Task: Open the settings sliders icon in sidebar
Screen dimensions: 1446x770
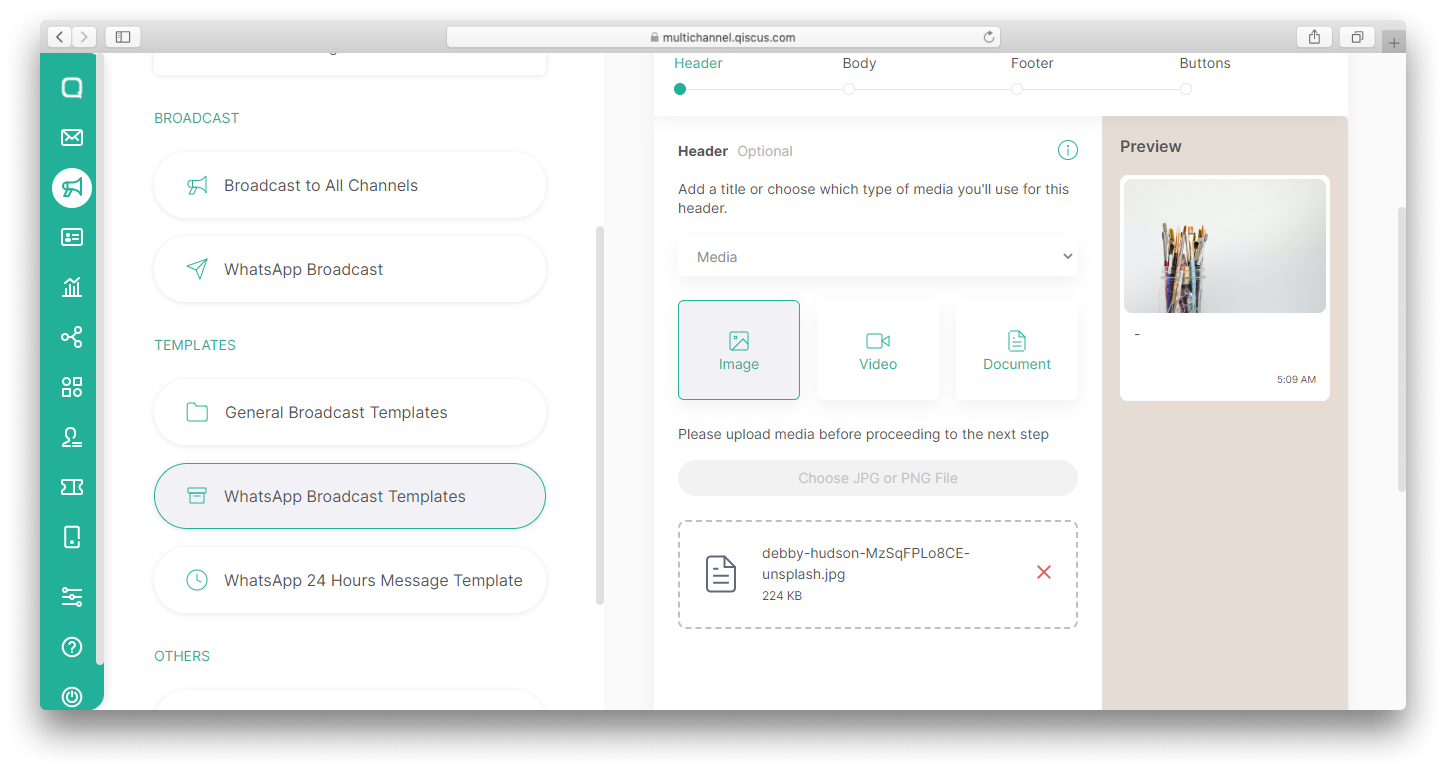Action: coord(72,597)
